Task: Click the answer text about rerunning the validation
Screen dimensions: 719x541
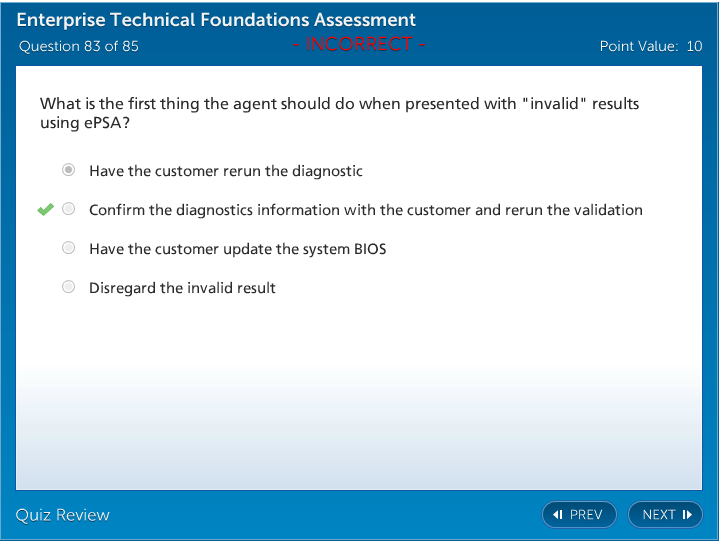Action: [365, 210]
